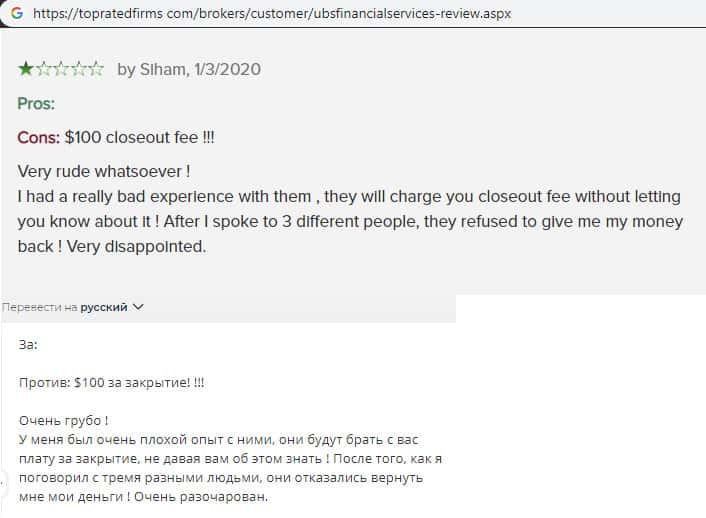The height and width of the screenshot is (518, 706).
Task: Click the fourth rating star
Action: click(79, 69)
